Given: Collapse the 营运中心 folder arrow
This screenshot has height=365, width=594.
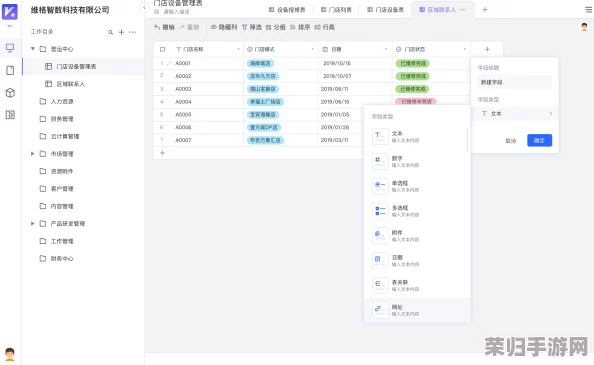Looking at the screenshot, I should [x=33, y=48].
